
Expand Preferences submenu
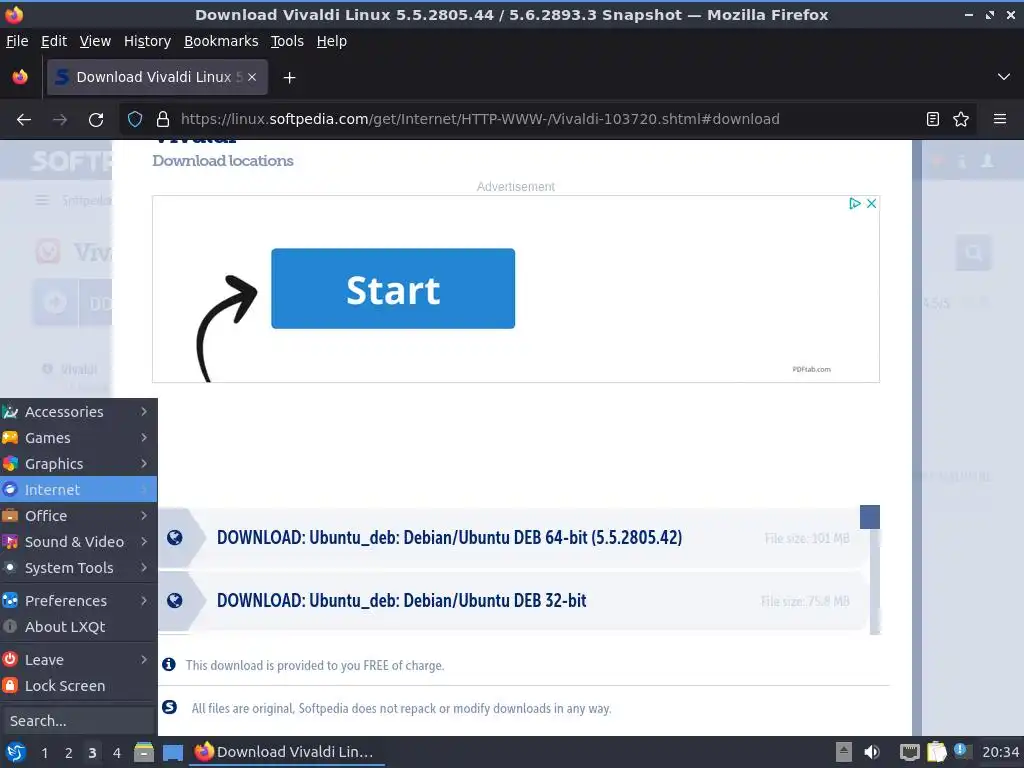pyautogui.click(x=78, y=601)
